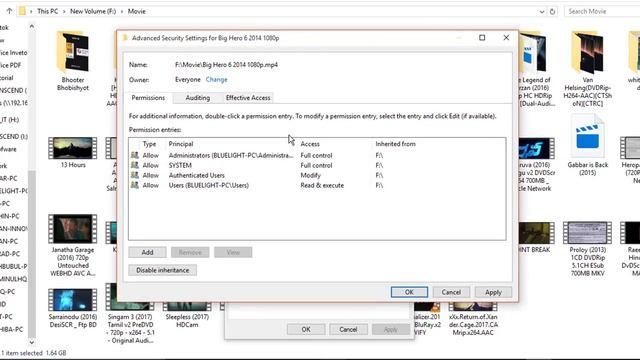Click the folder icon in the address bar
Viewport: 640px width, 360px height.
pyautogui.click(x=22, y=11)
